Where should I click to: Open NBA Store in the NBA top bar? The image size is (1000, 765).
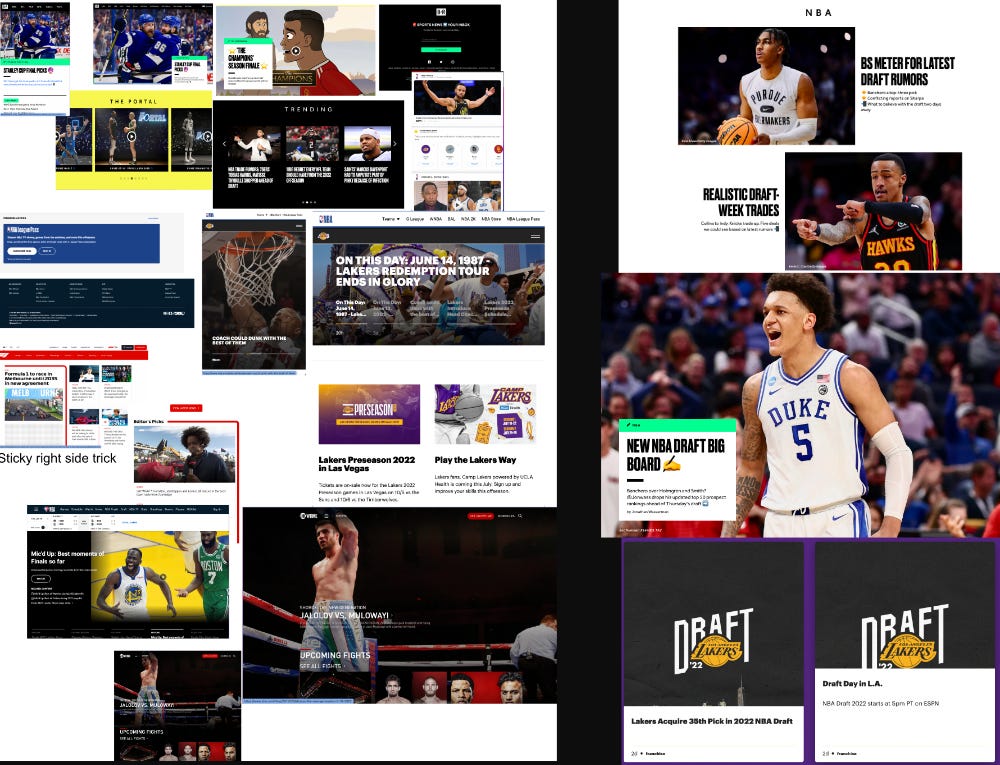491,219
